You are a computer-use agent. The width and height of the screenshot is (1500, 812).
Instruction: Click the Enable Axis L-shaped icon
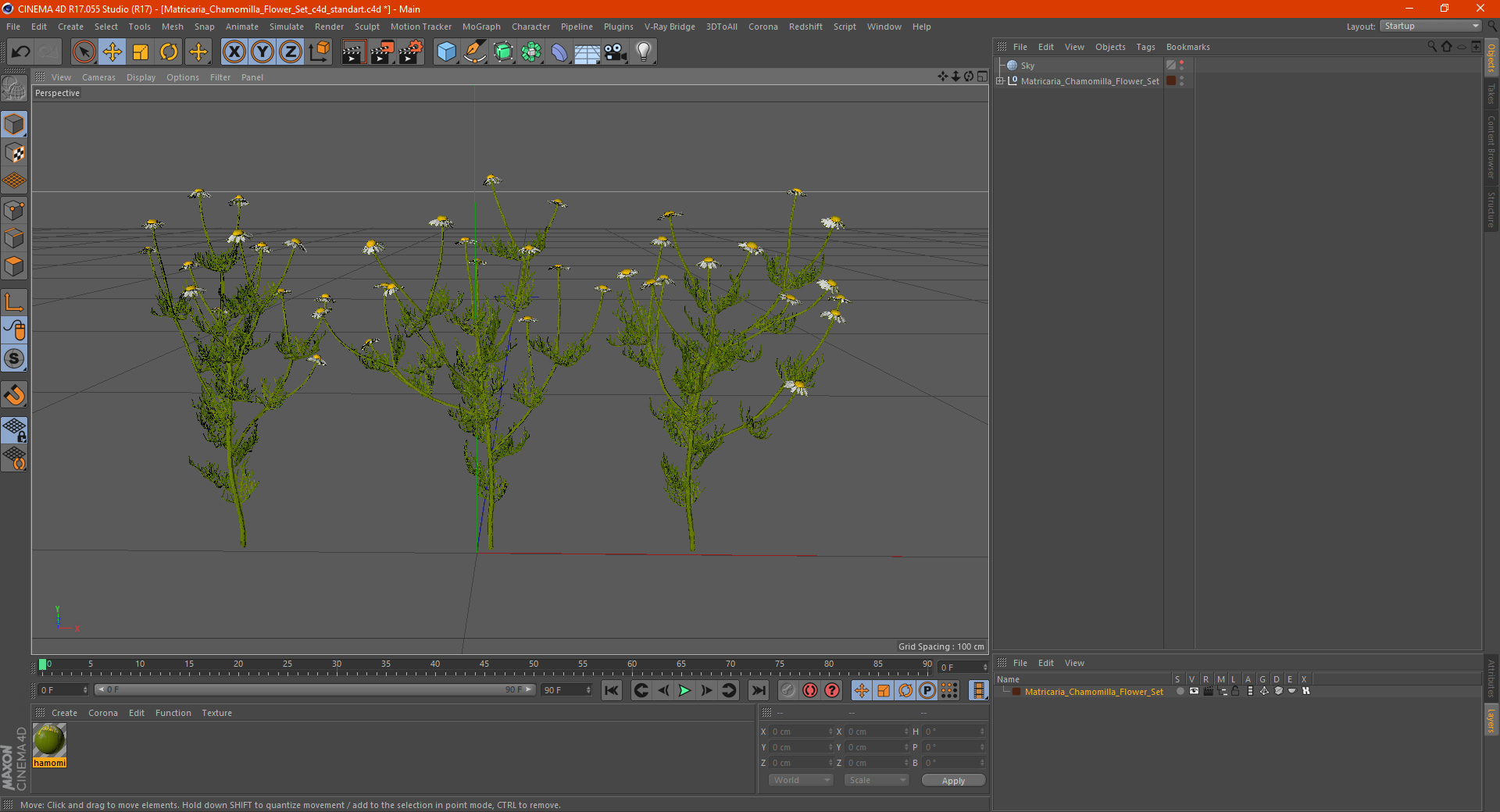[x=15, y=301]
